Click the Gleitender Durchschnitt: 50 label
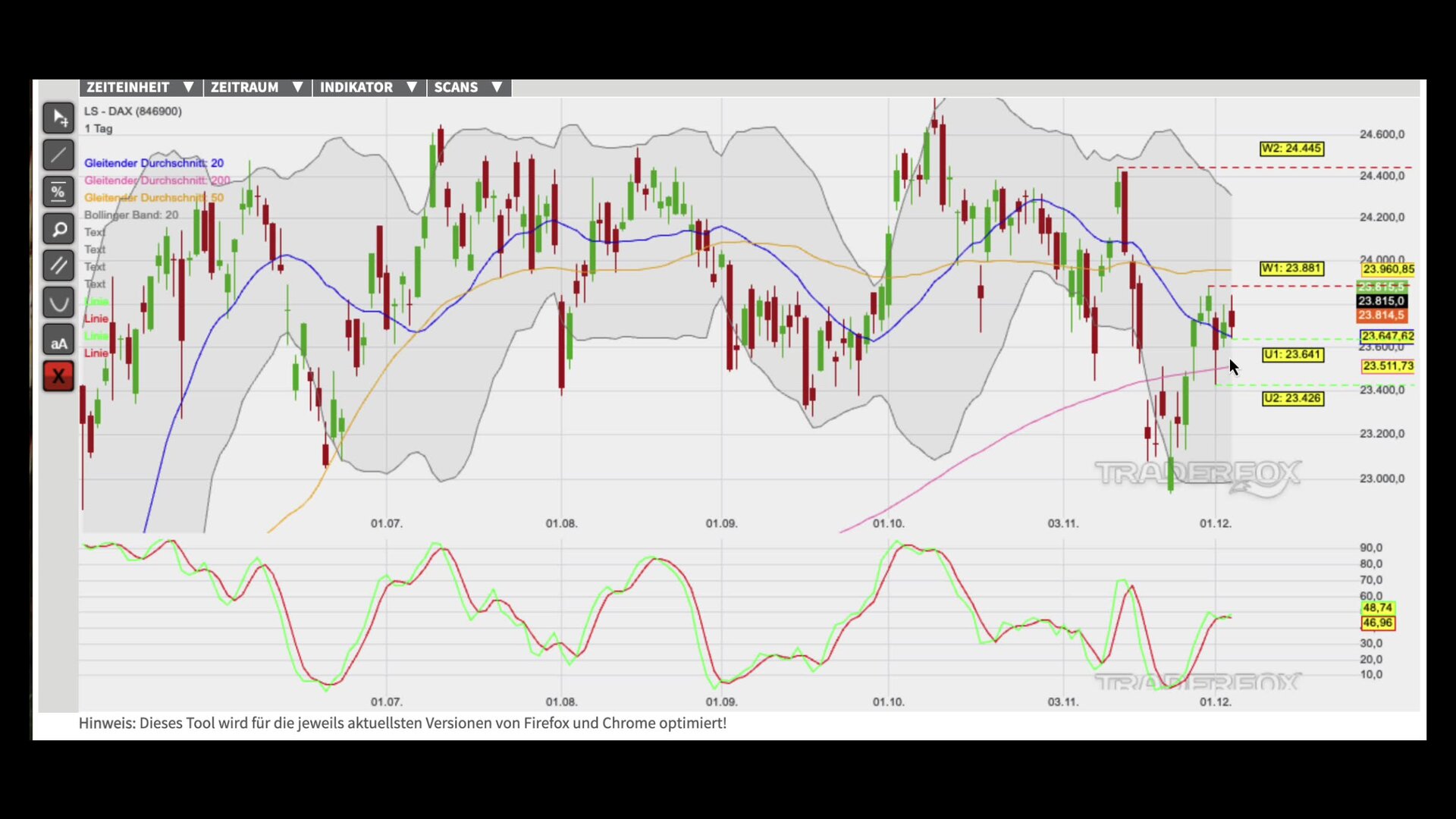The height and width of the screenshot is (819, 1456). point(153,198)
